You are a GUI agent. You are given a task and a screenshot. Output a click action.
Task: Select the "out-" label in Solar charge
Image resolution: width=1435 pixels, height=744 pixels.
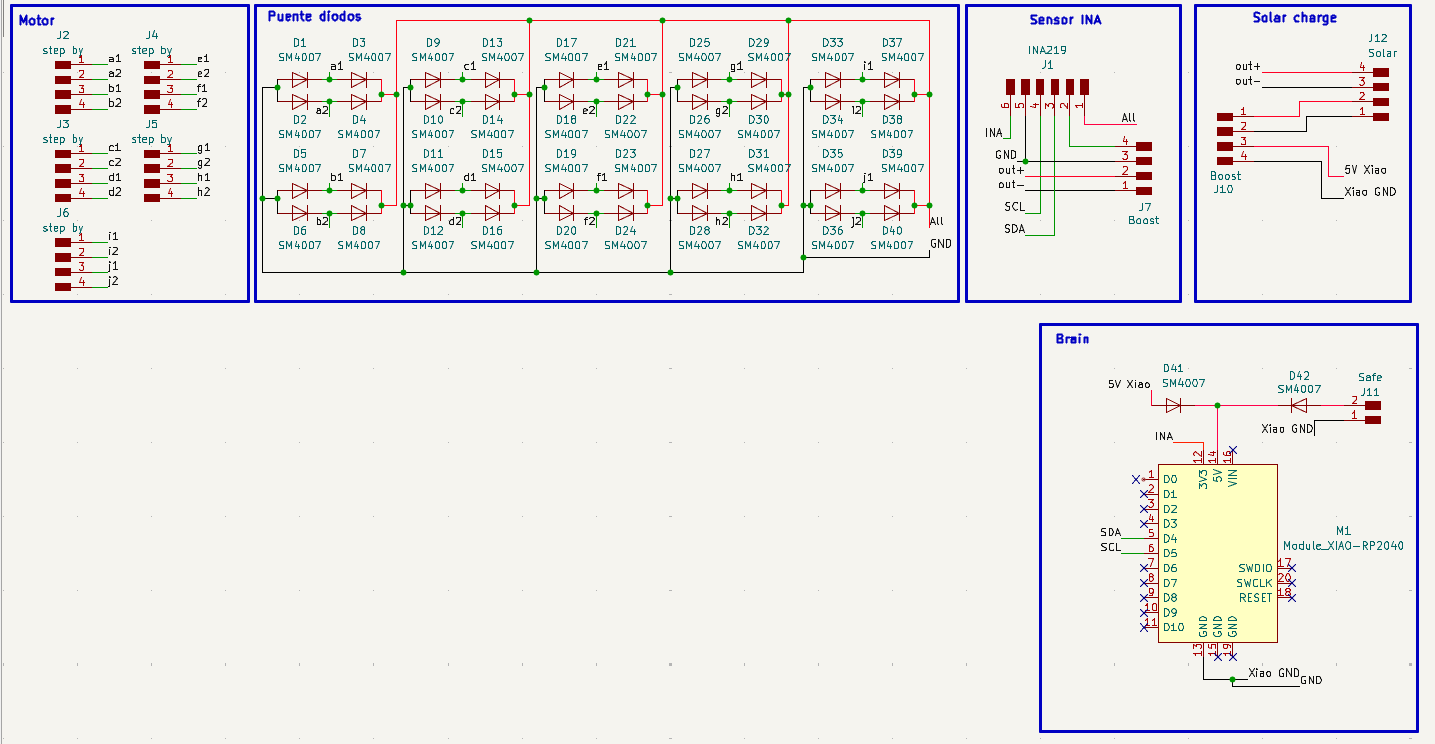click(x=1248, y=81)
